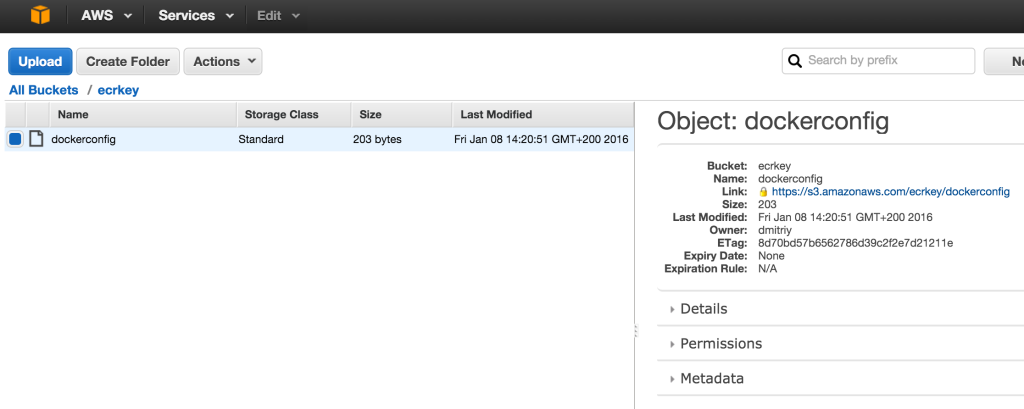This screenshot has height=409, width=1024.
Task: Click the ETag value 8d70bd57b6562786d39c2f2e7d21211e
Action: 856,243
